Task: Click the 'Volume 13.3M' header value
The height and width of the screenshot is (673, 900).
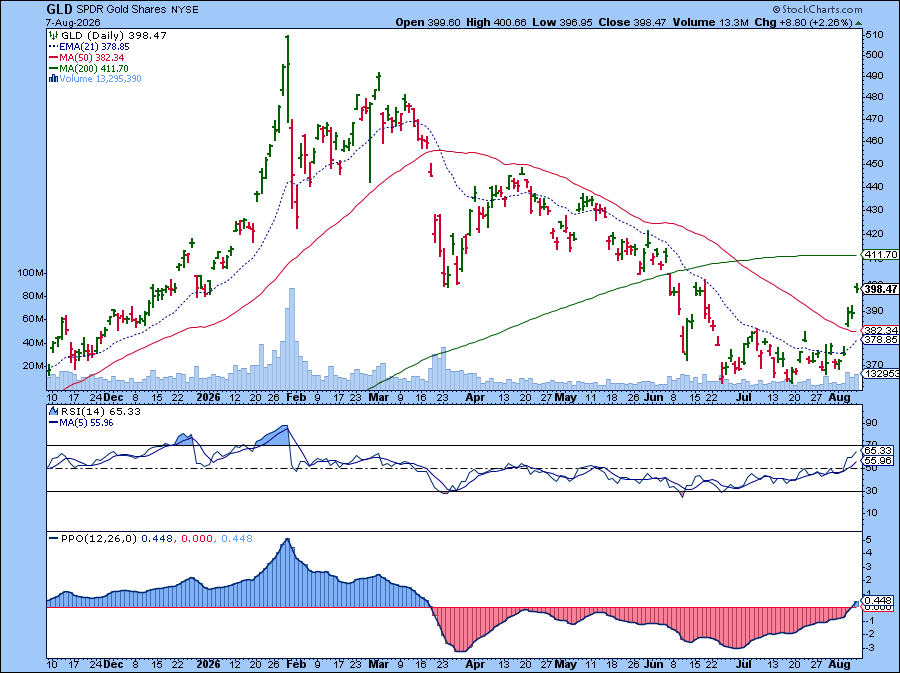Action: (x=711, y=22)
